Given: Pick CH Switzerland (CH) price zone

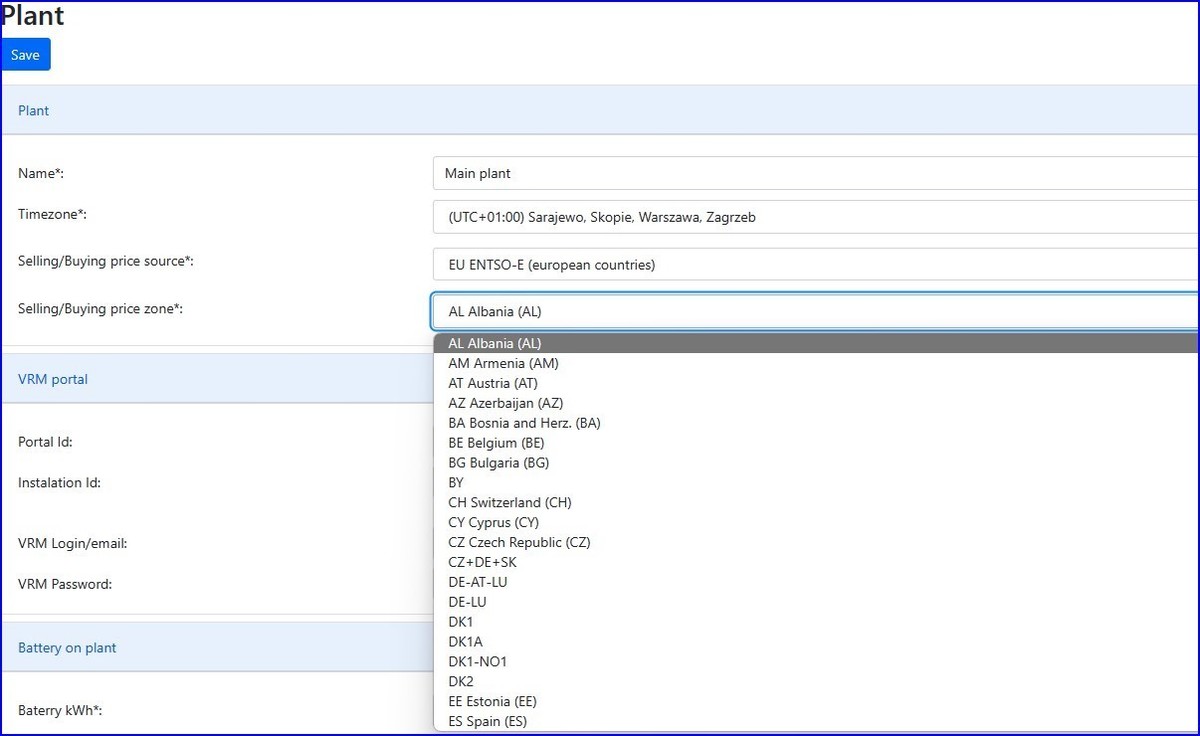Looking at the screenshot, I should click(x=510, y=503).
